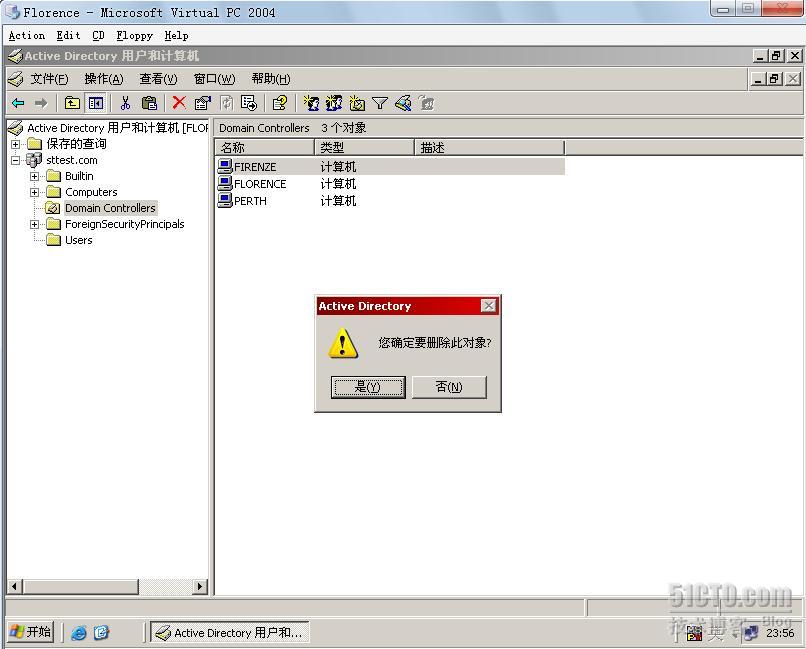Select the 保存的查询 tree item
Viewport: 806px width, 649px height.
click(76, 144)
